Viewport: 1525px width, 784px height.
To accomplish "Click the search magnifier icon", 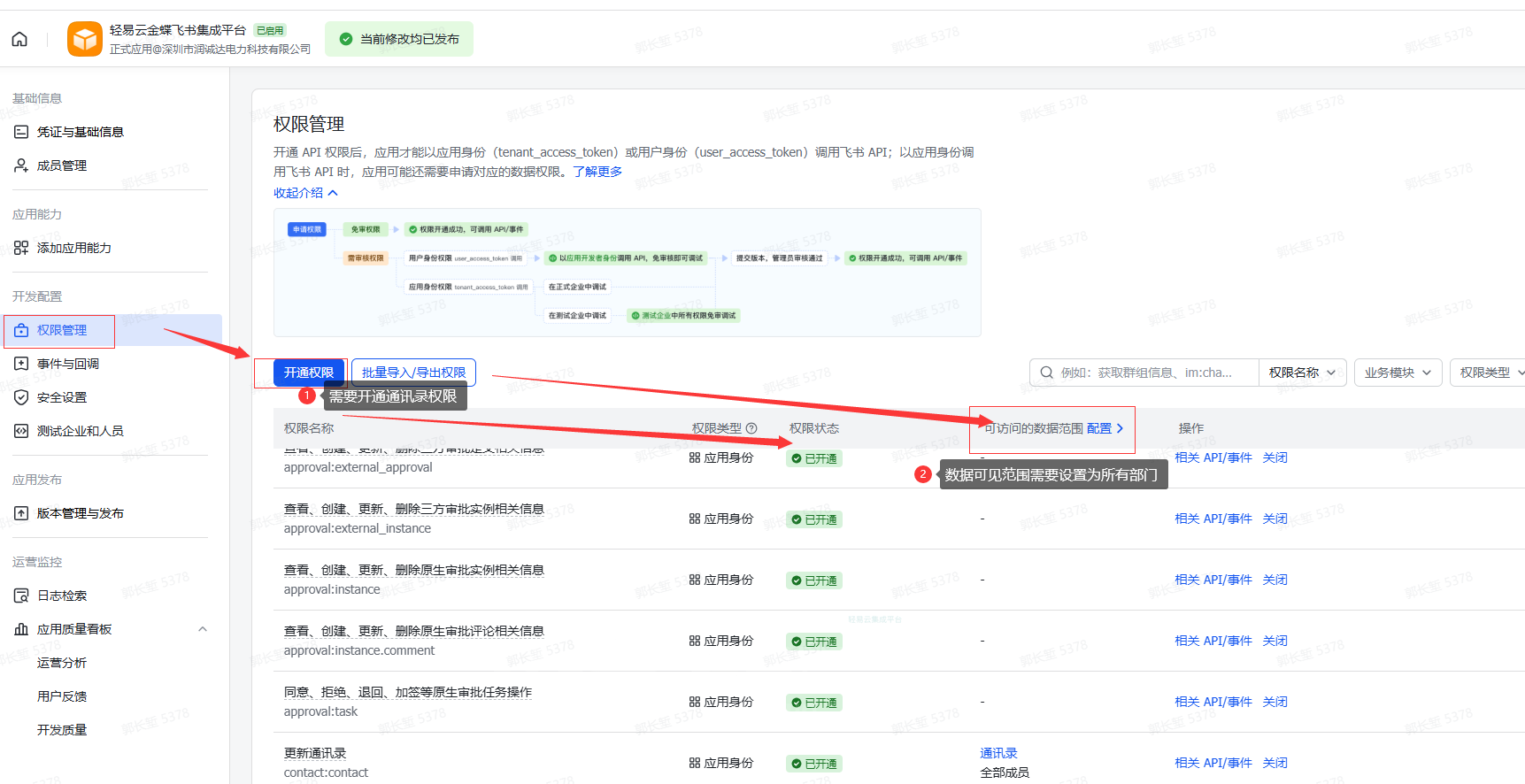I will [1047, 373].
